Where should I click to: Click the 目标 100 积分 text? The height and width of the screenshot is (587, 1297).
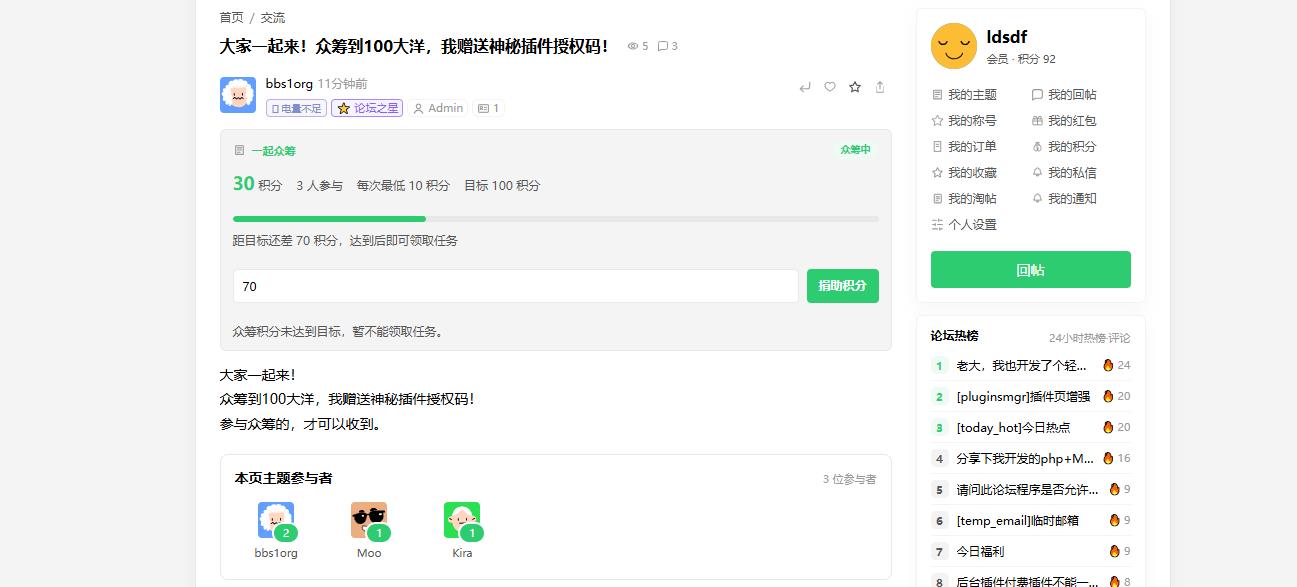(502, 186)
